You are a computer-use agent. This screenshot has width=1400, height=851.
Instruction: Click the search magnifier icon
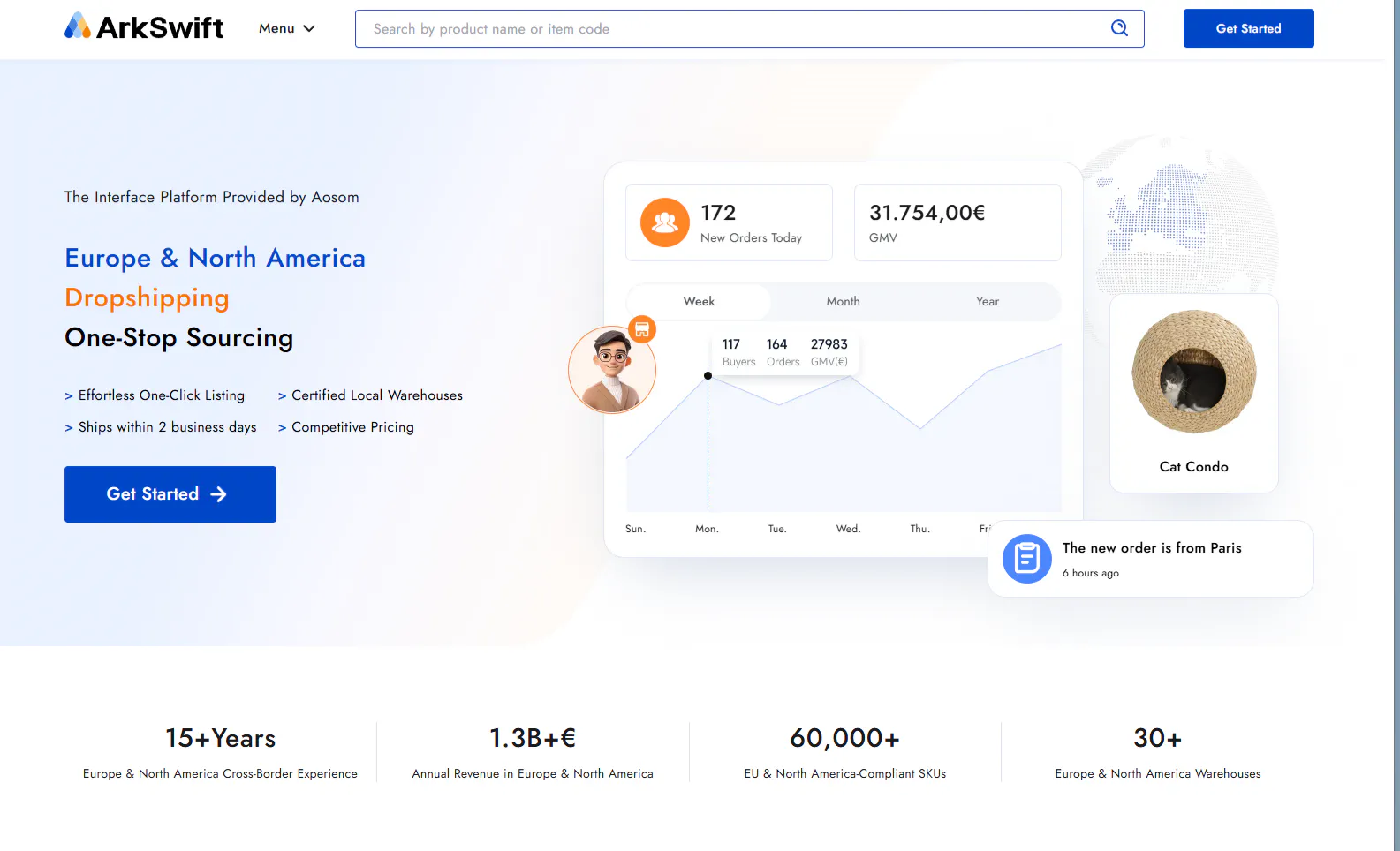click(1119, 28)
